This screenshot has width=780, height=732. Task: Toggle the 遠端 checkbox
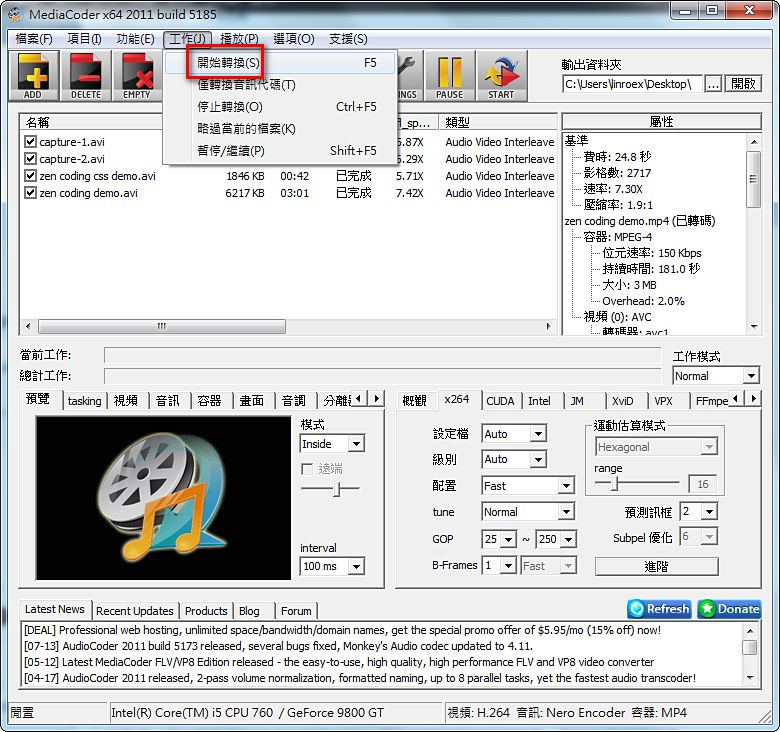307,469
